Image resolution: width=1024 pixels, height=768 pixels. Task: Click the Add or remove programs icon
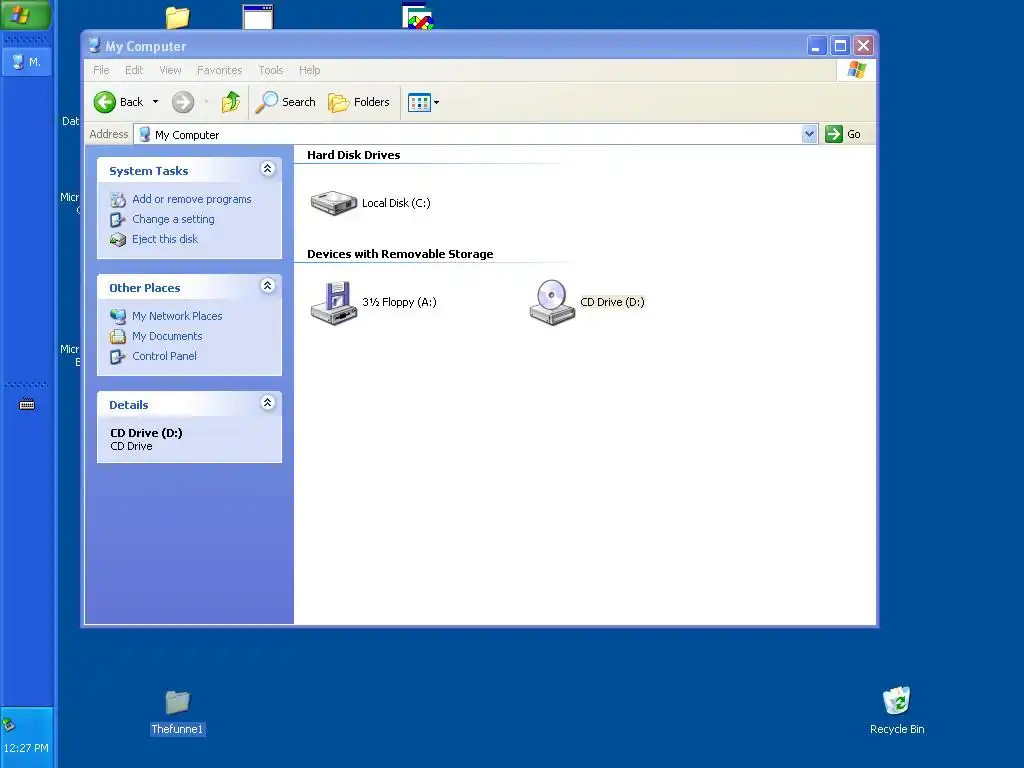[x=118, y=200]
